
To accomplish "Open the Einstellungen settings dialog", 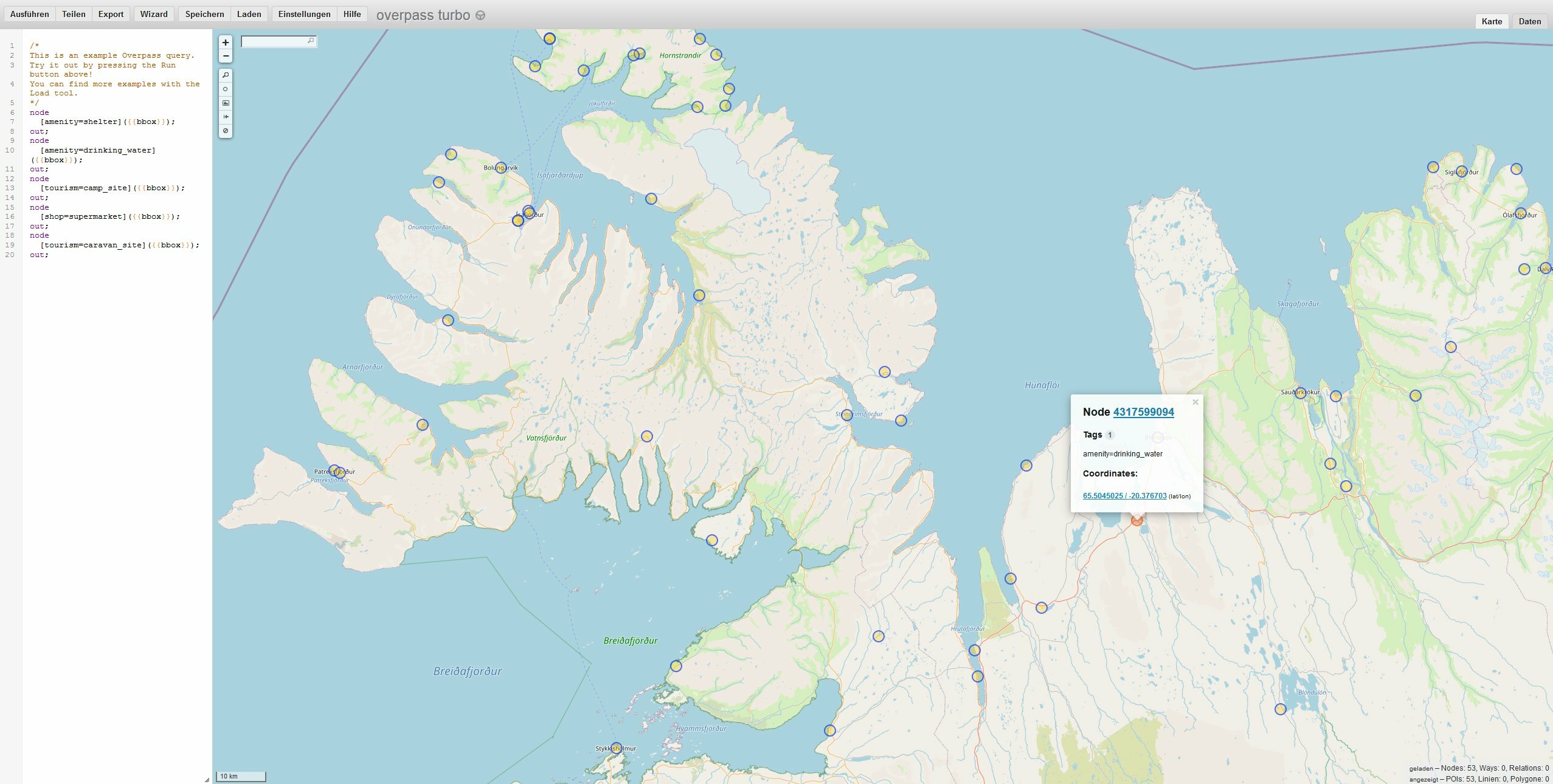I will coord(304,14).
